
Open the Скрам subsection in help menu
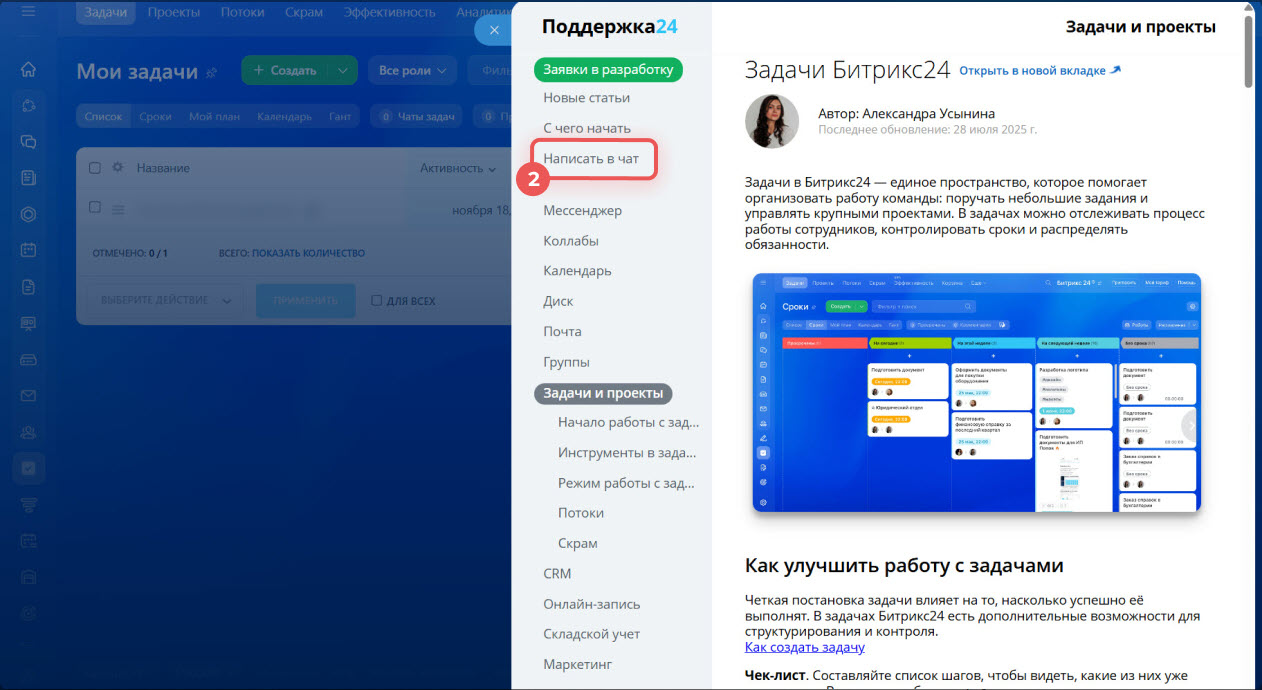tap(577, 543)
